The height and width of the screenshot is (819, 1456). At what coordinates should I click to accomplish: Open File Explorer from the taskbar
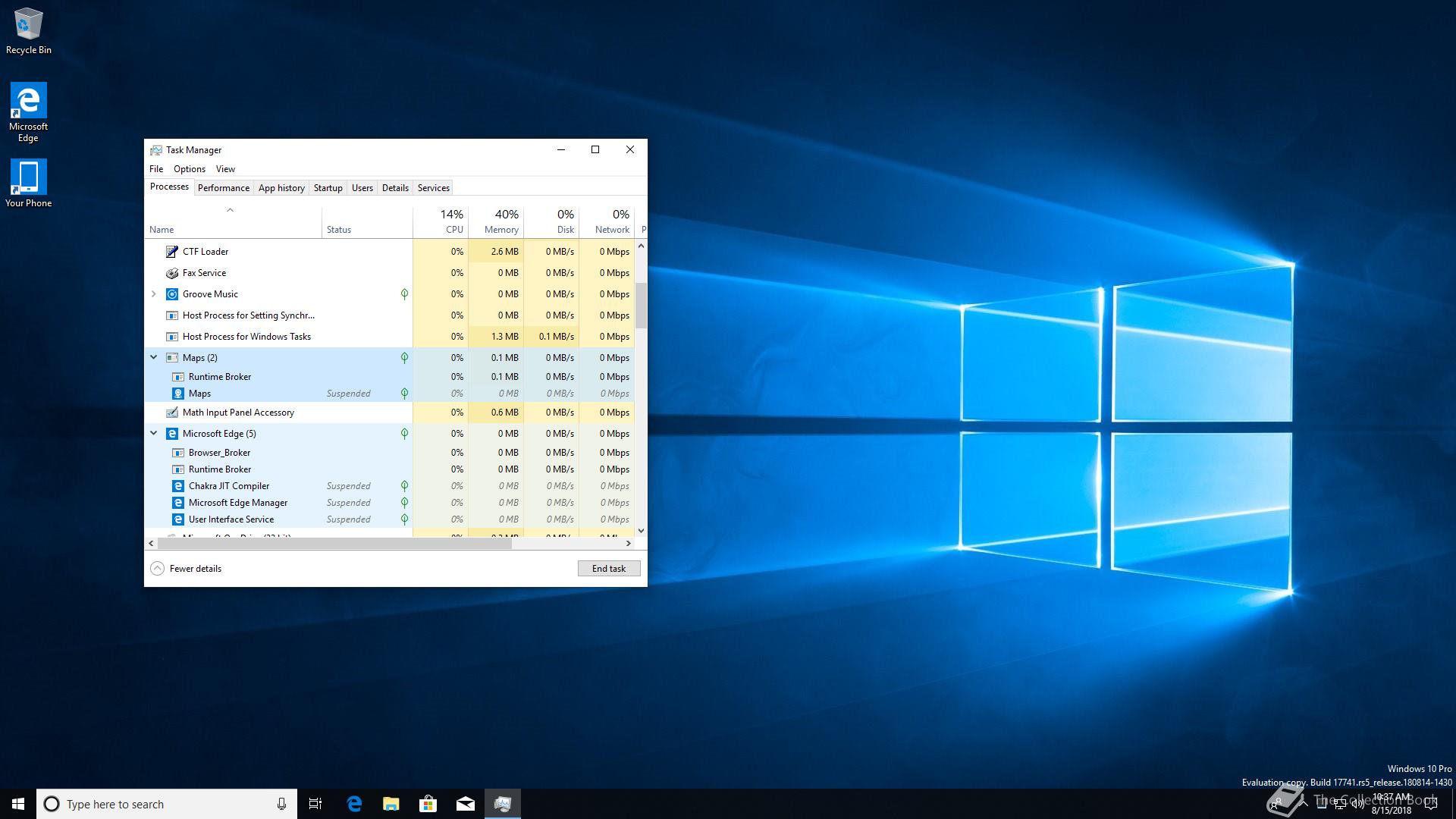[x=391, y=804]
